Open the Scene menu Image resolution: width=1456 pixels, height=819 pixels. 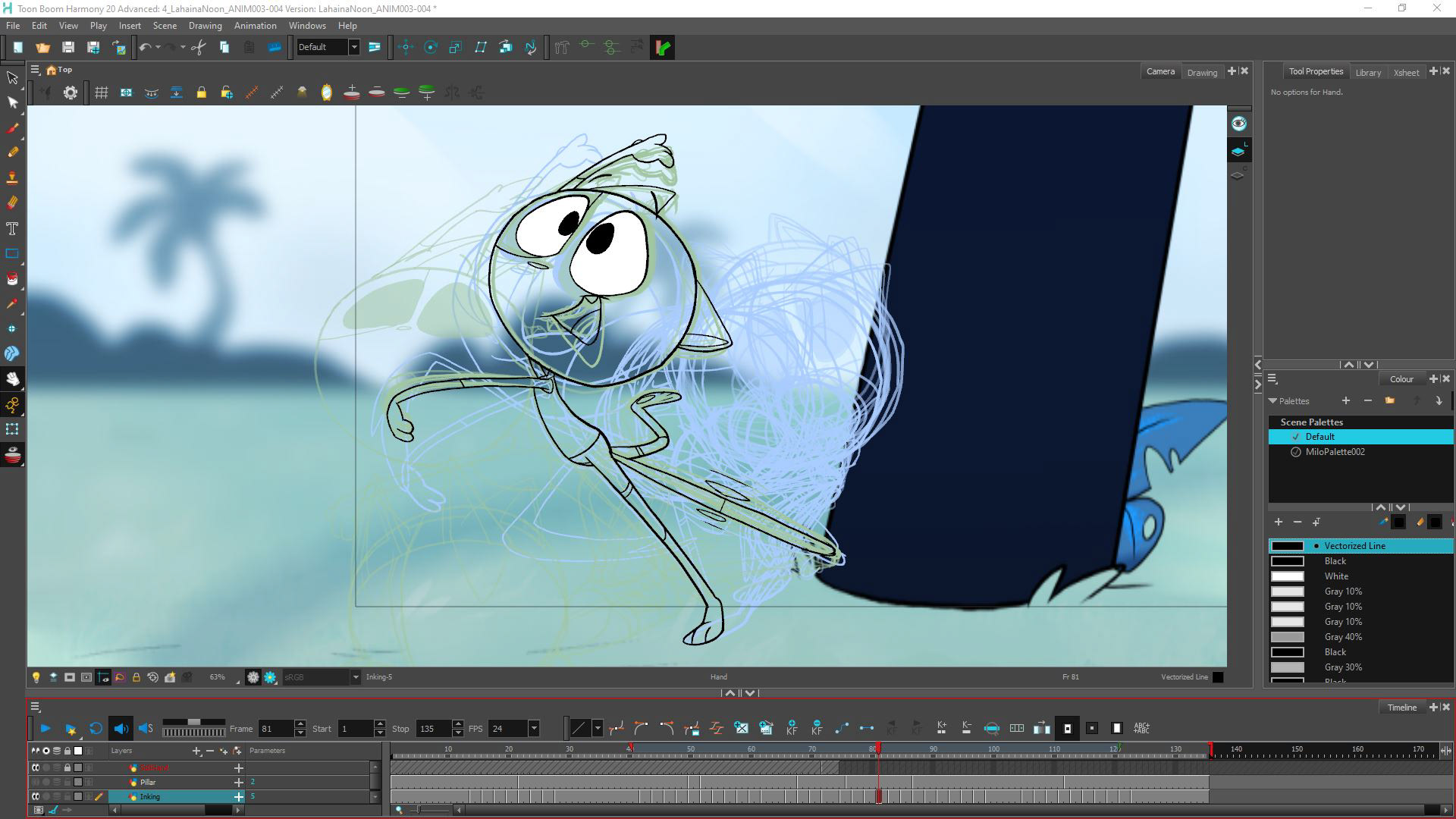point(165,26)
